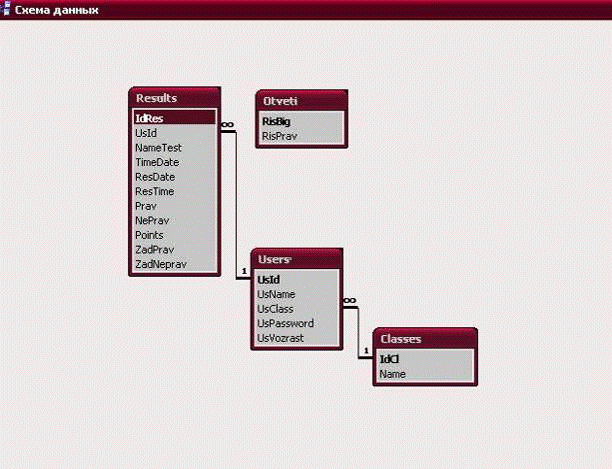
Task: Click the UsClass field in Users
Action: click(x=275, y=309)
